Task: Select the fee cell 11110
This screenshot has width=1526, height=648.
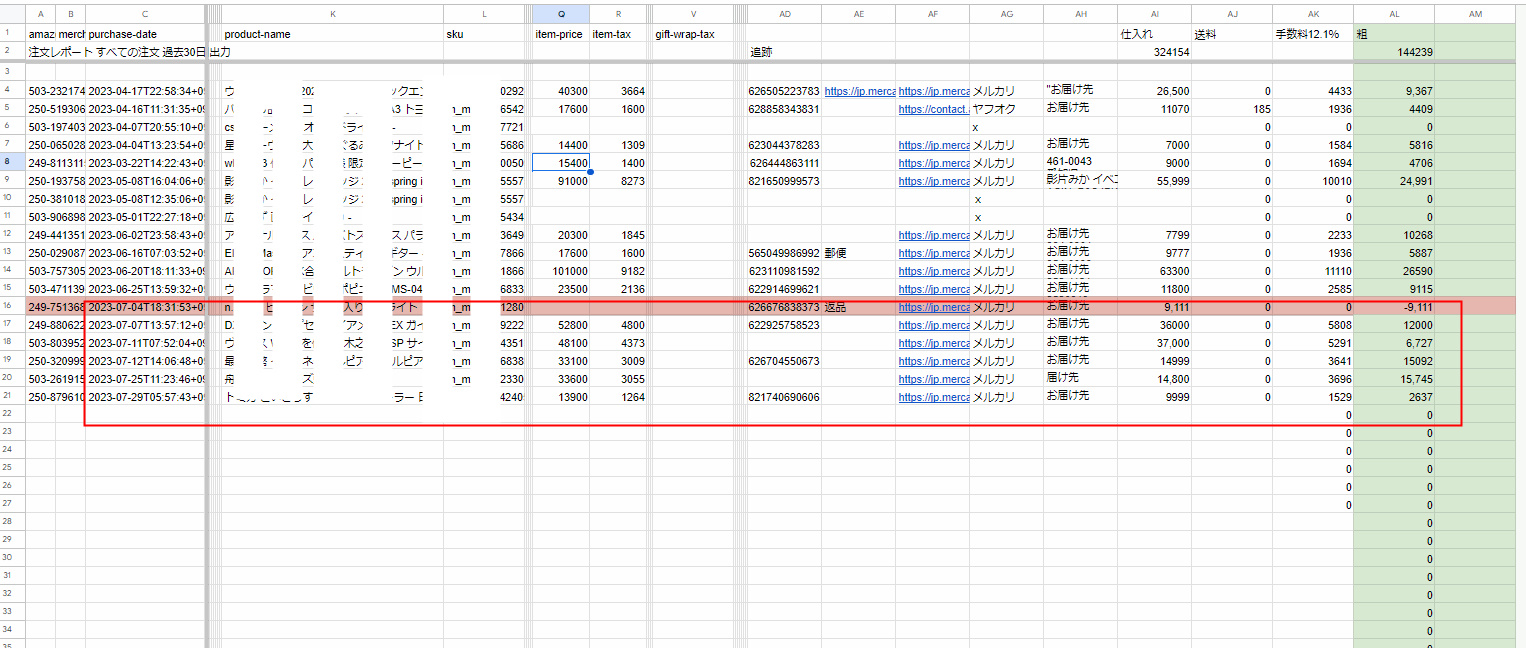Action: click(x=1312, y=271)
